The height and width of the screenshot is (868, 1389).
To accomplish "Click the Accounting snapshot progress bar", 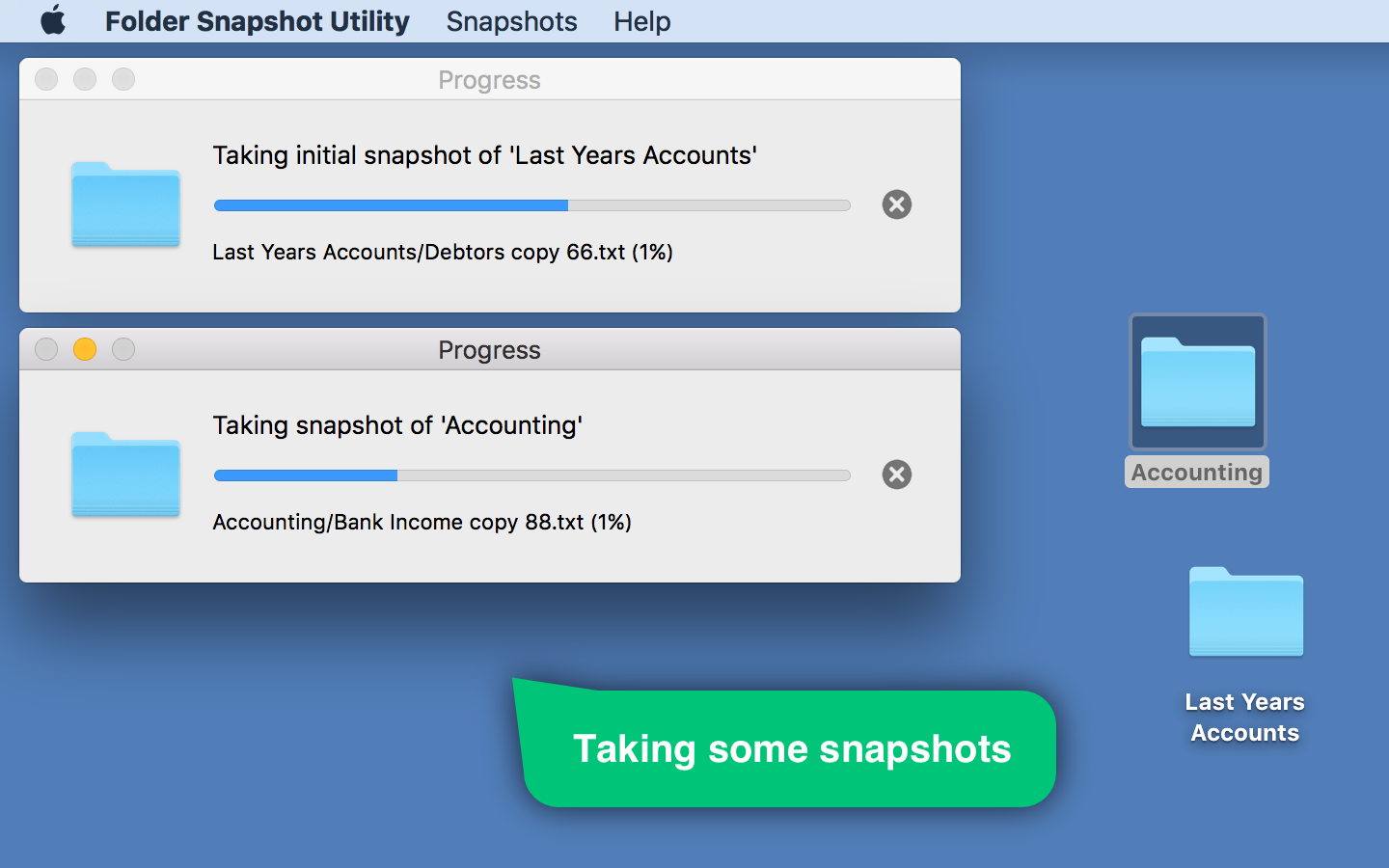I will (x=531, y=475).
